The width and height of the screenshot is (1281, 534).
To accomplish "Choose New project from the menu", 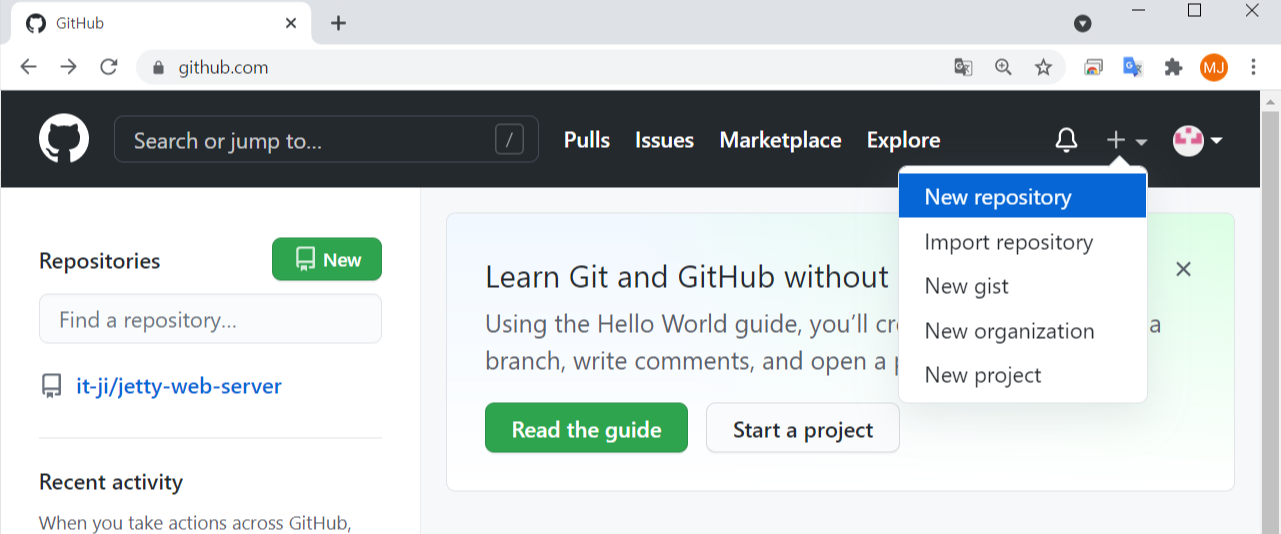I will coord(1022,375).
